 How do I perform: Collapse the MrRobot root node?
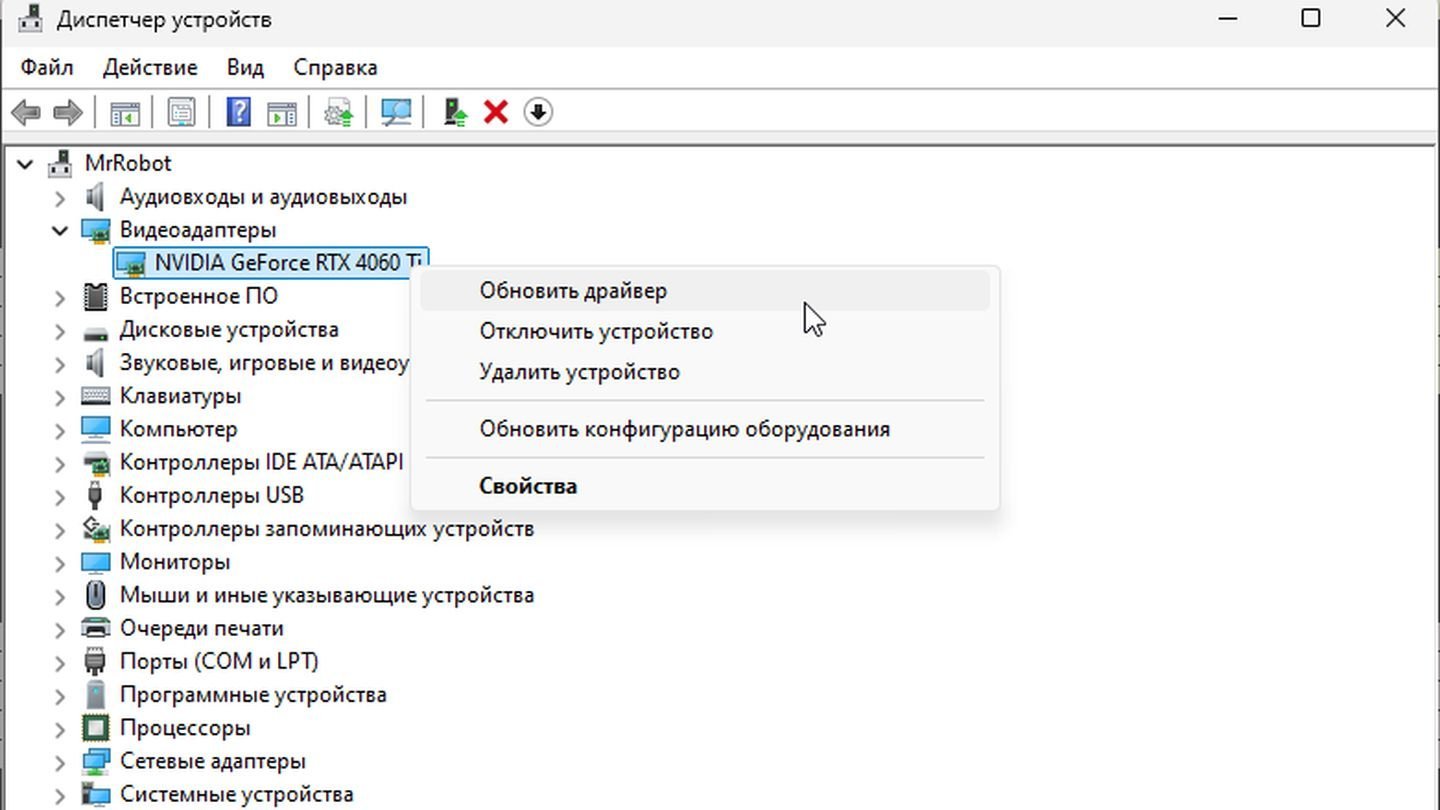tap(25, 163)
